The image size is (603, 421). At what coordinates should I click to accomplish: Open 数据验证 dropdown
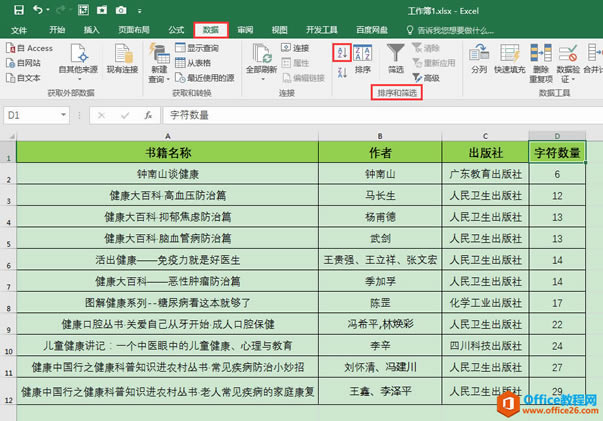point(568,63)
